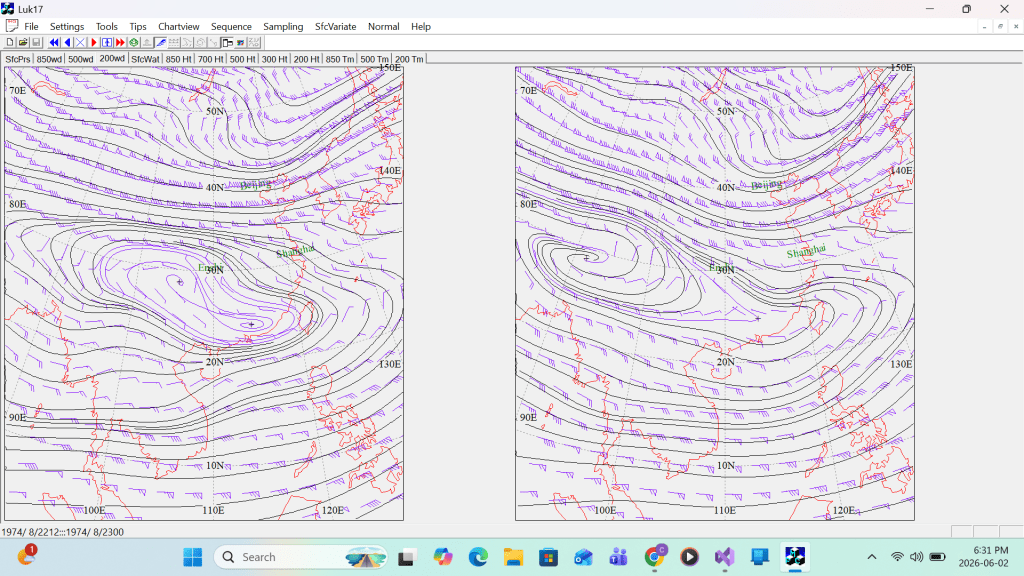Click the taskbar Search box
This screenshot has height=576, width=1024.
[x=300, y=557]
